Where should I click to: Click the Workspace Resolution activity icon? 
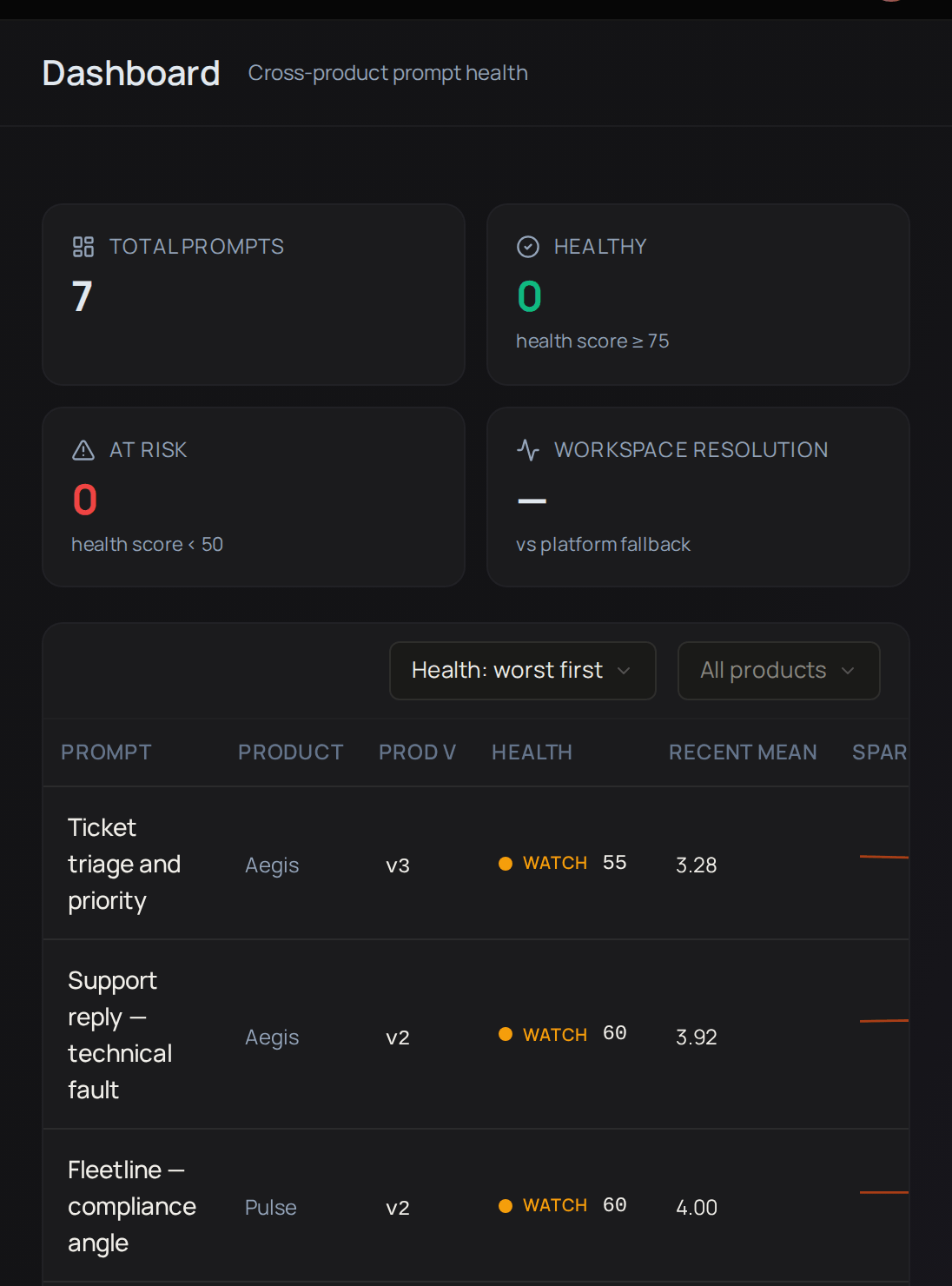[x=528, y=450]
